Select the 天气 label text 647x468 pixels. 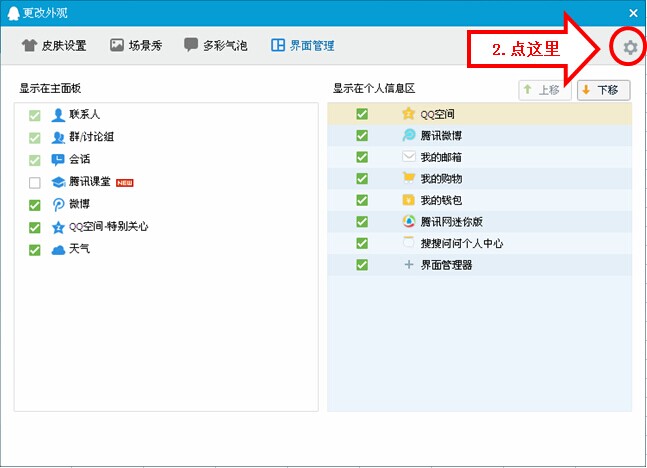[x=79, y=249]
